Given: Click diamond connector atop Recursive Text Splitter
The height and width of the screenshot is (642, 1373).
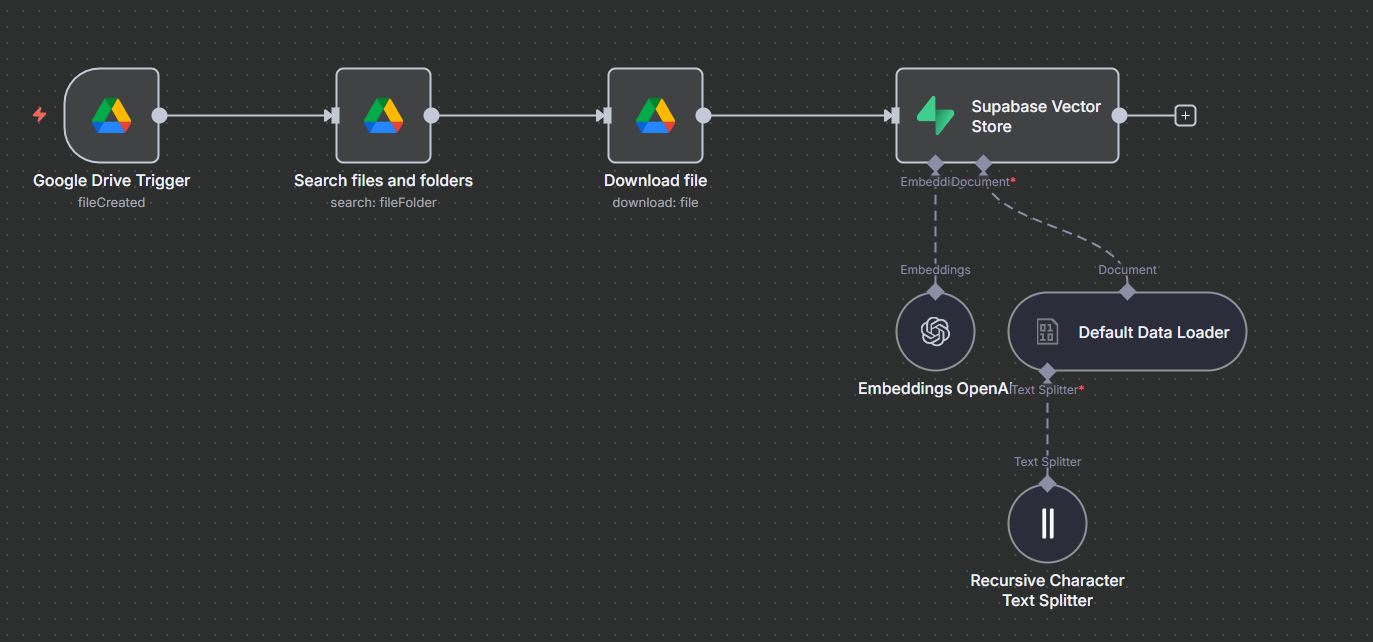Looking at the screenshot, I should click(x=1047, y=483).
